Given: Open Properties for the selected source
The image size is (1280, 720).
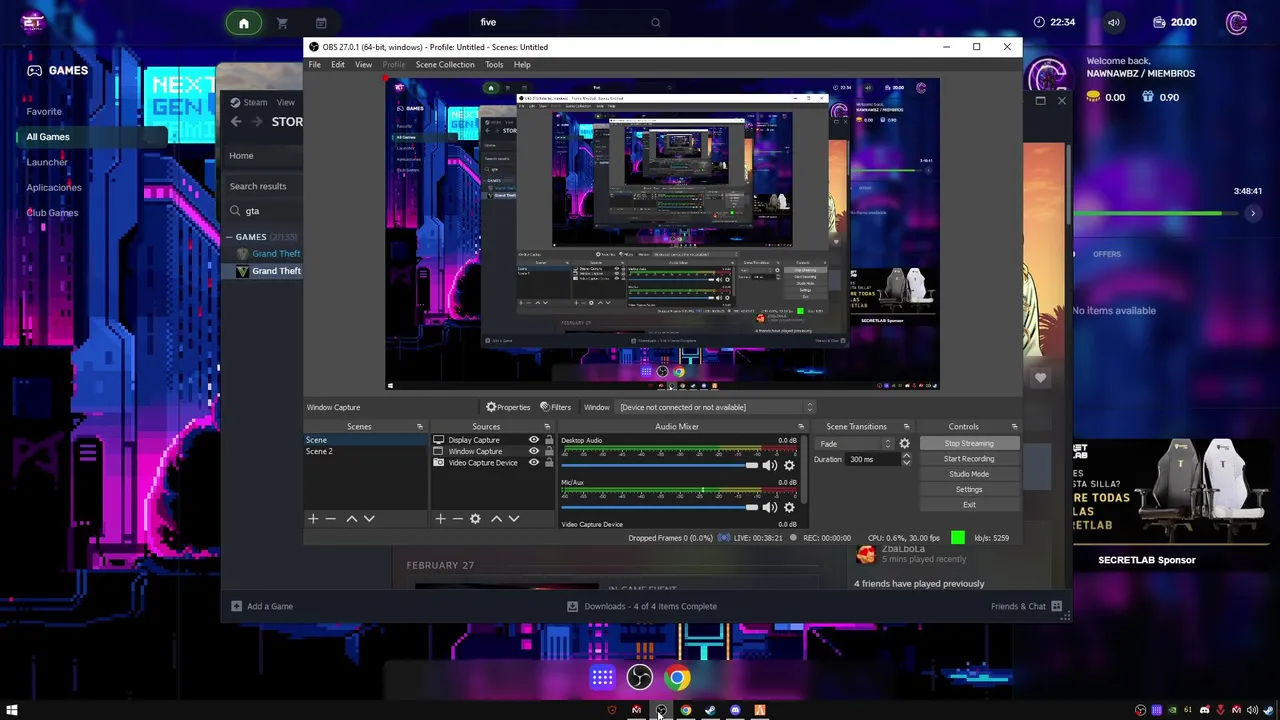Looking at the screenshot, I should click(508, 407).
